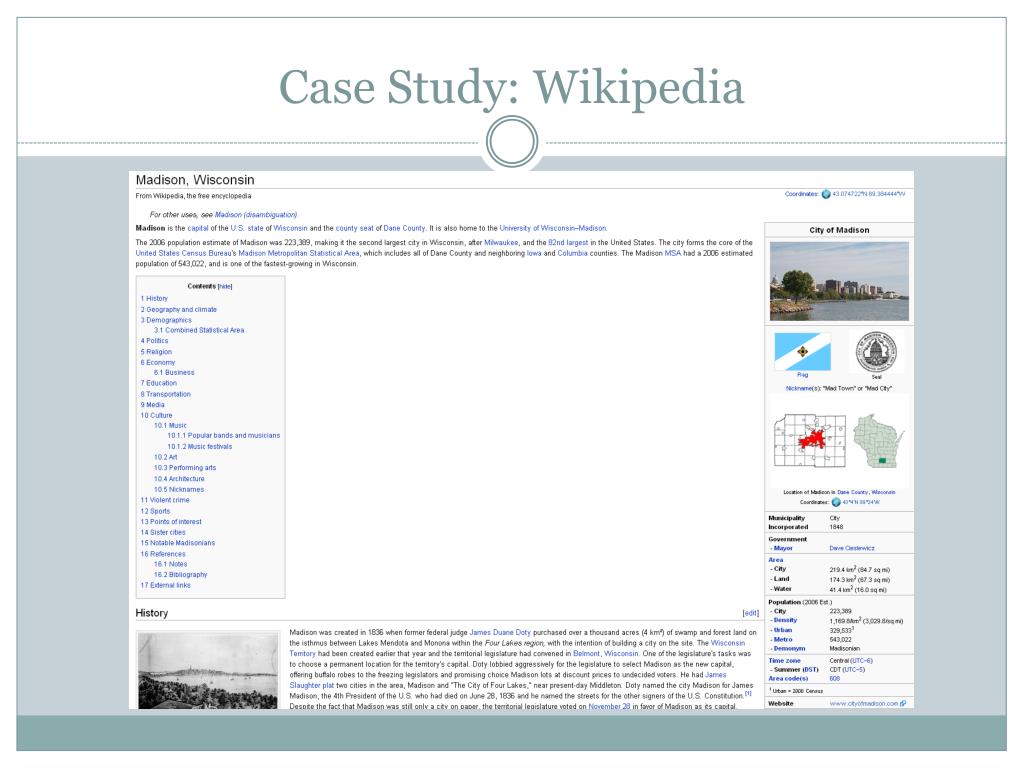Open the 'Demonym' link in the infobox
This screenshot has height=768, width=1024.
point(790,648)
